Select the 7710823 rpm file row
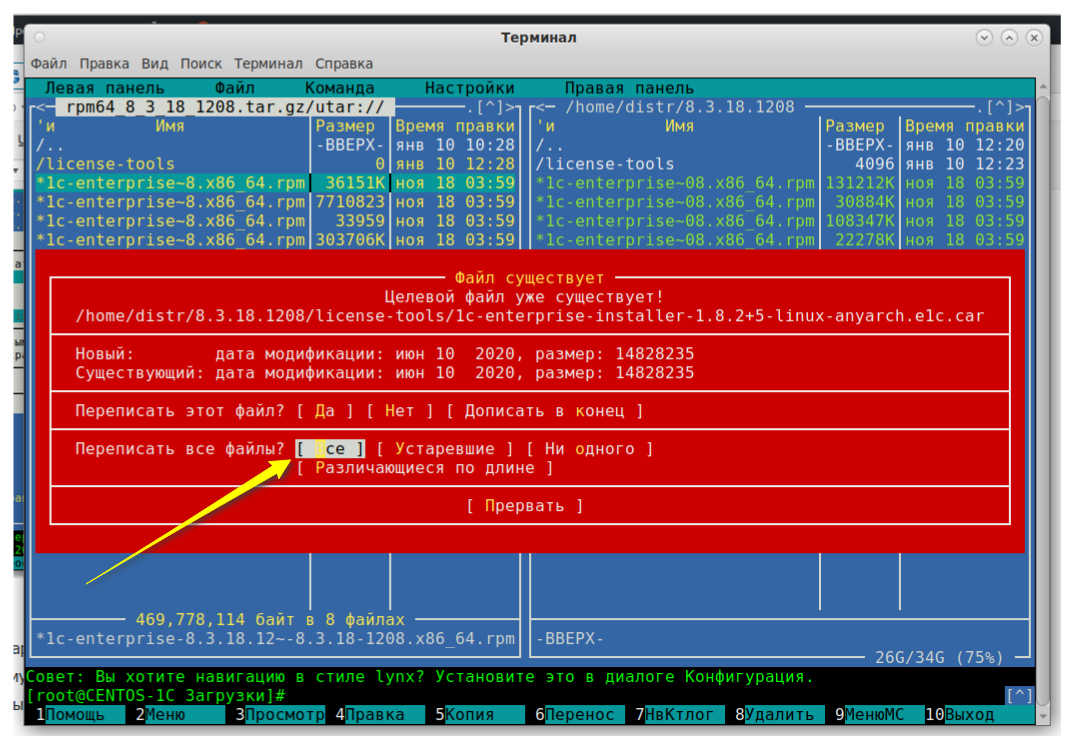 pyautogui.click(x=275, y=203)
